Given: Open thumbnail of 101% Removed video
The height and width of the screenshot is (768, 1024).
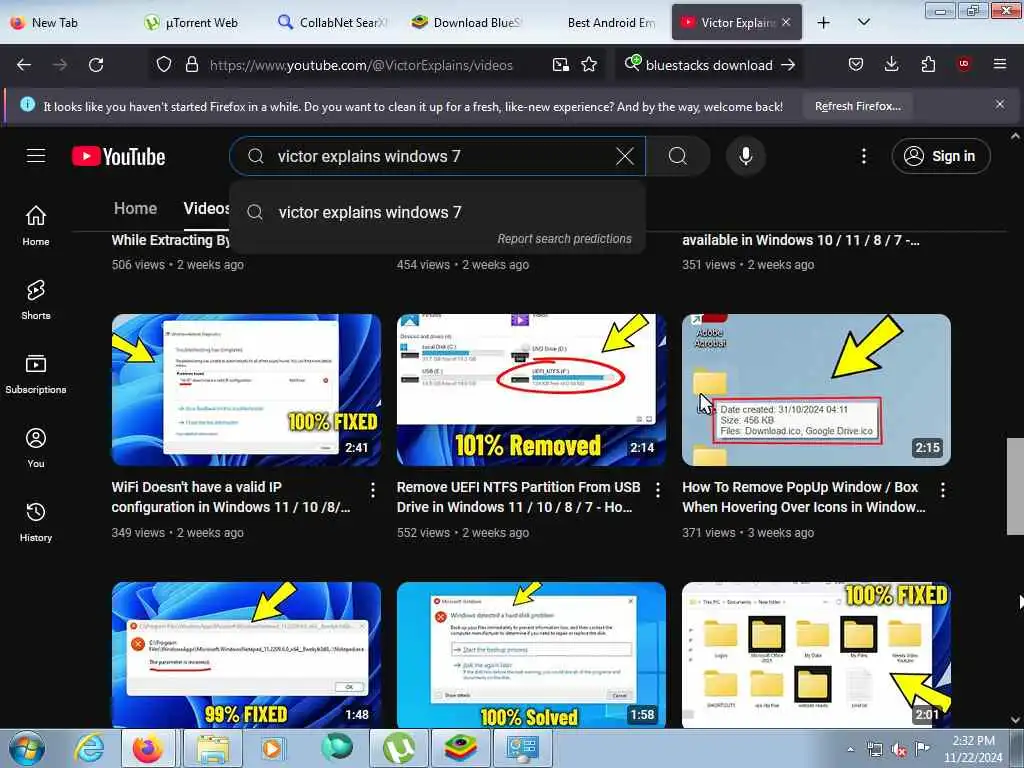Looking at the screenshot, I should pyautogui.click(x=531, y=390).
